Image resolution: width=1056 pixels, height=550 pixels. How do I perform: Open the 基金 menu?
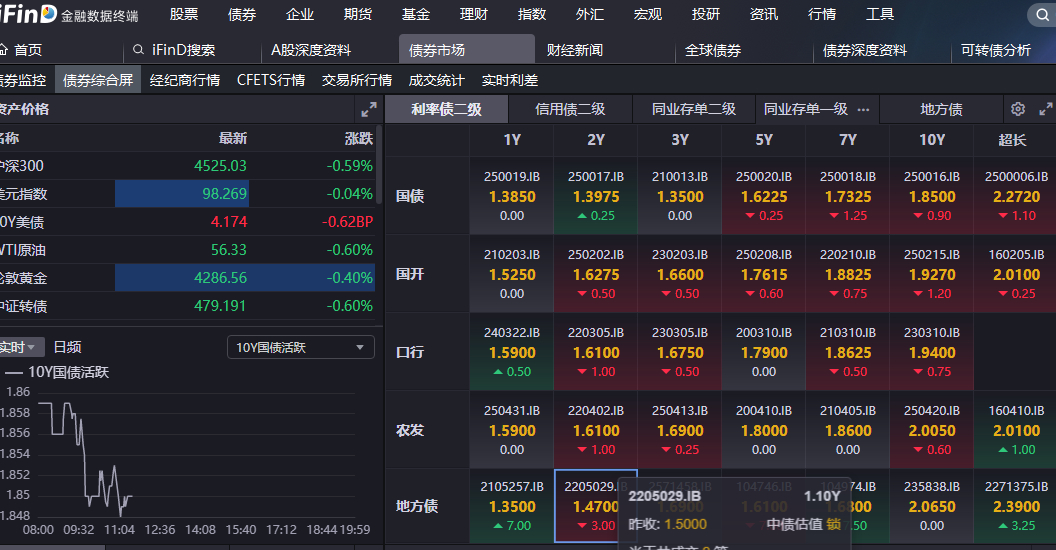pyautogui.click(x=416, y=14)
